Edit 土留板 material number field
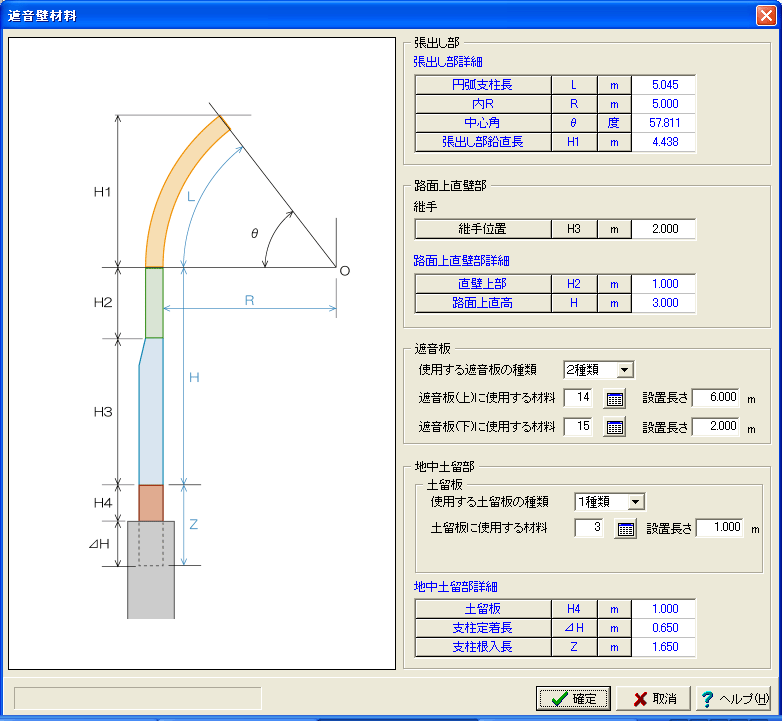This screenshot has height=721, width=782. tap(589, 528)
